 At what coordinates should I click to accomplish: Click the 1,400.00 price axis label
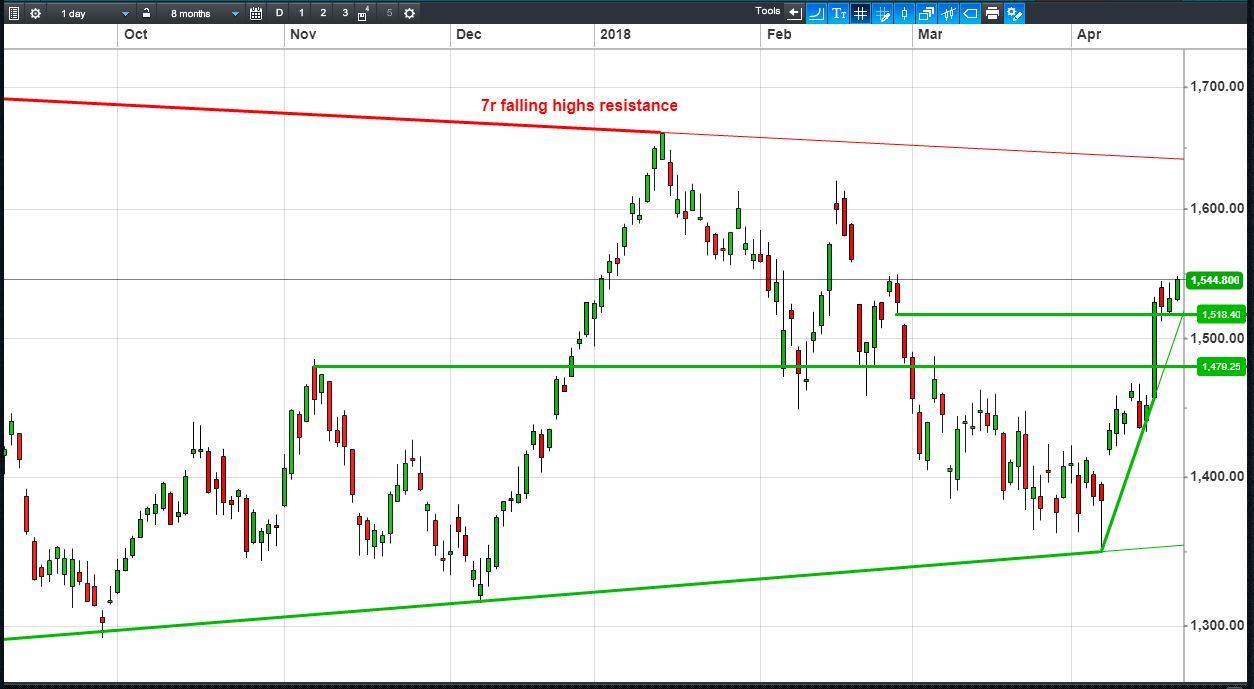(1217, 476)
